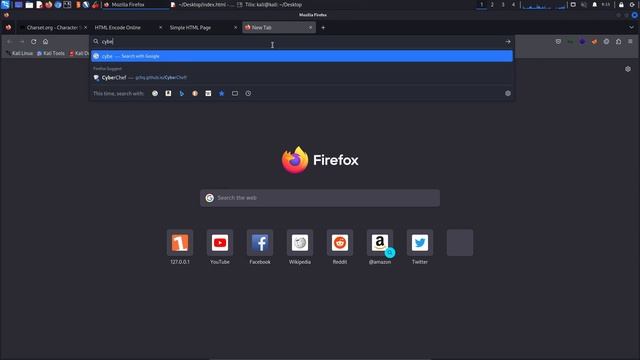
Task: Click the grey circular extension icon
Action: coord(607,42)
